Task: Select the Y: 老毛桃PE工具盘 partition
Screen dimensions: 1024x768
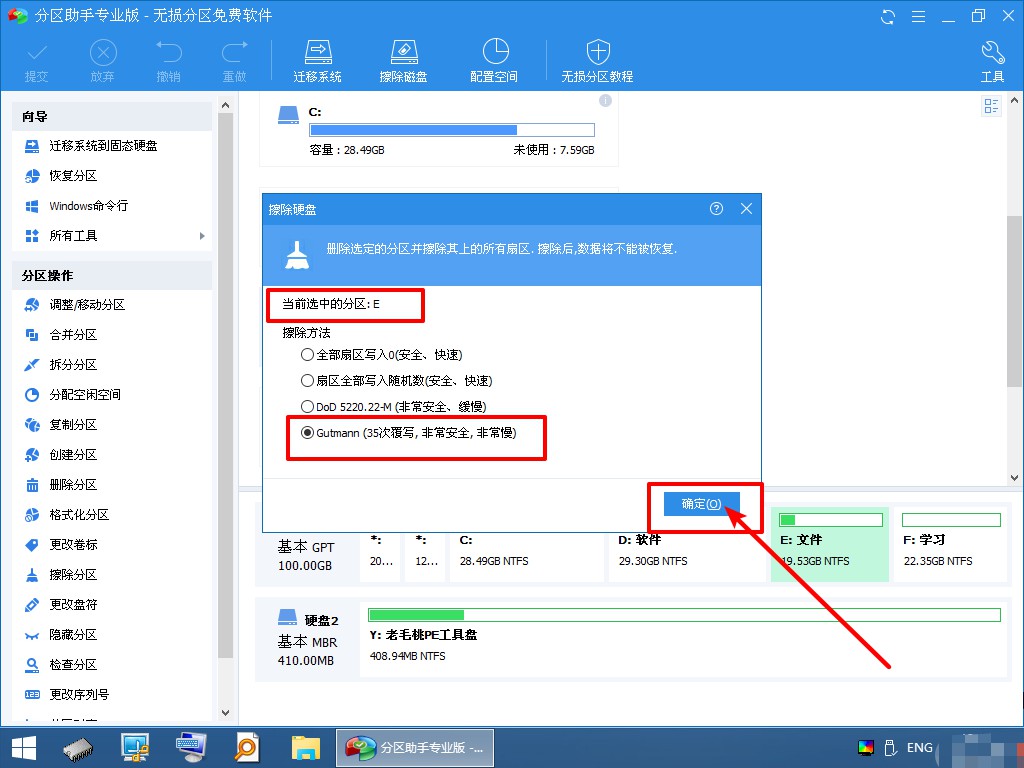Action: click(684, 638)
